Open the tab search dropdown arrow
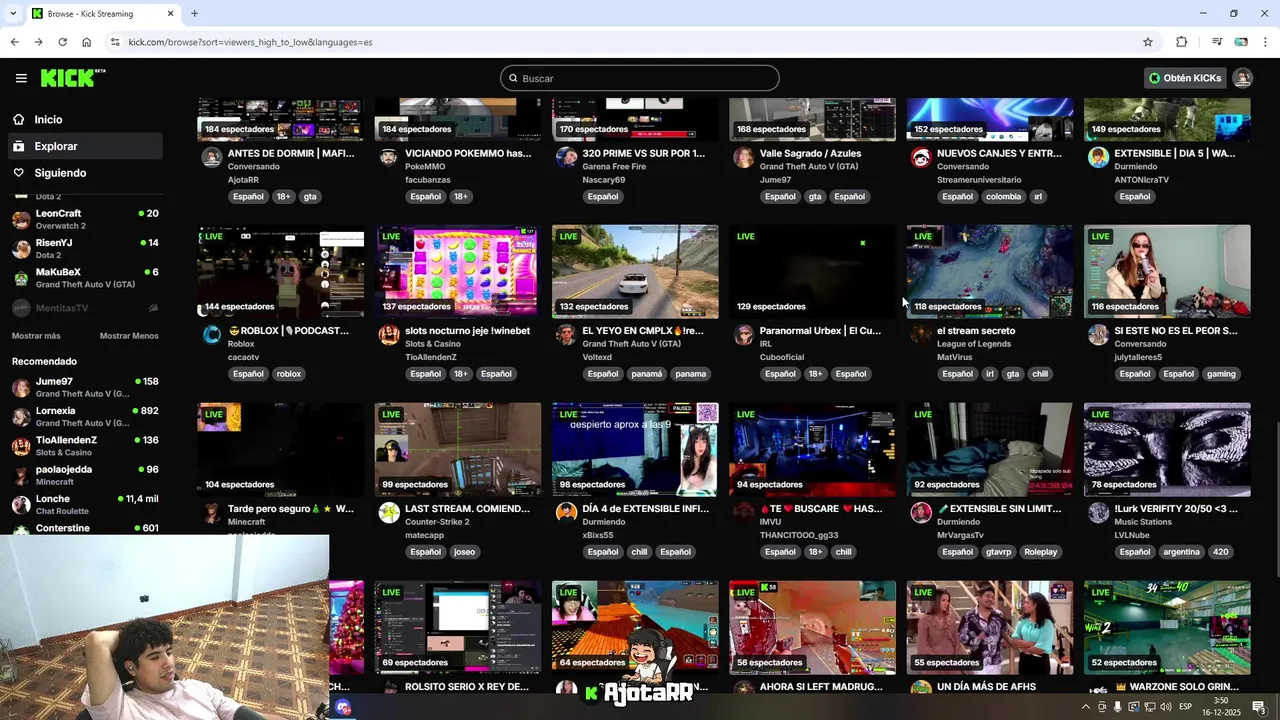The image size is (1280, 720). (x=13, y=14)
